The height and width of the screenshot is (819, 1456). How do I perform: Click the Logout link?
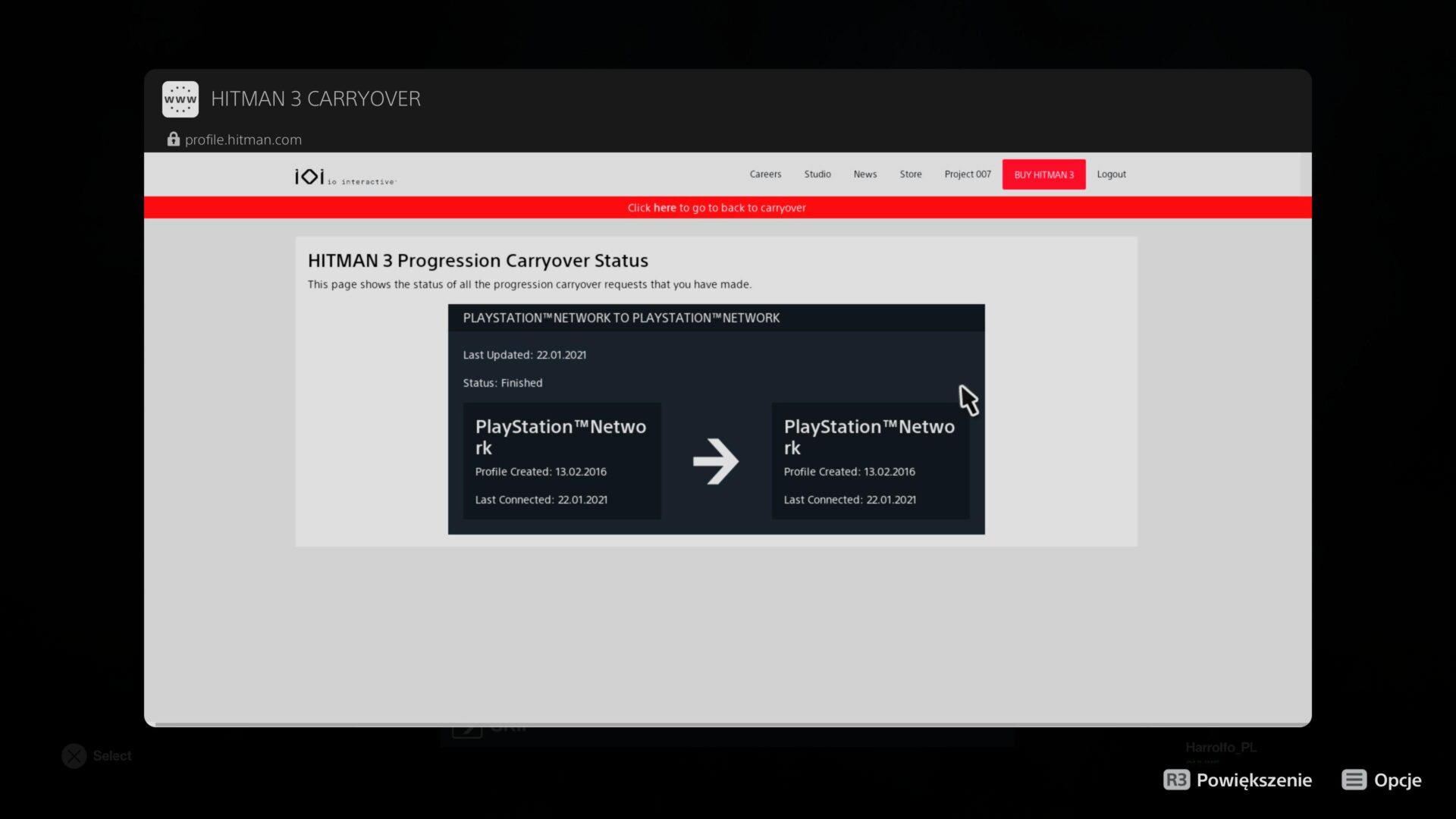1111,174
